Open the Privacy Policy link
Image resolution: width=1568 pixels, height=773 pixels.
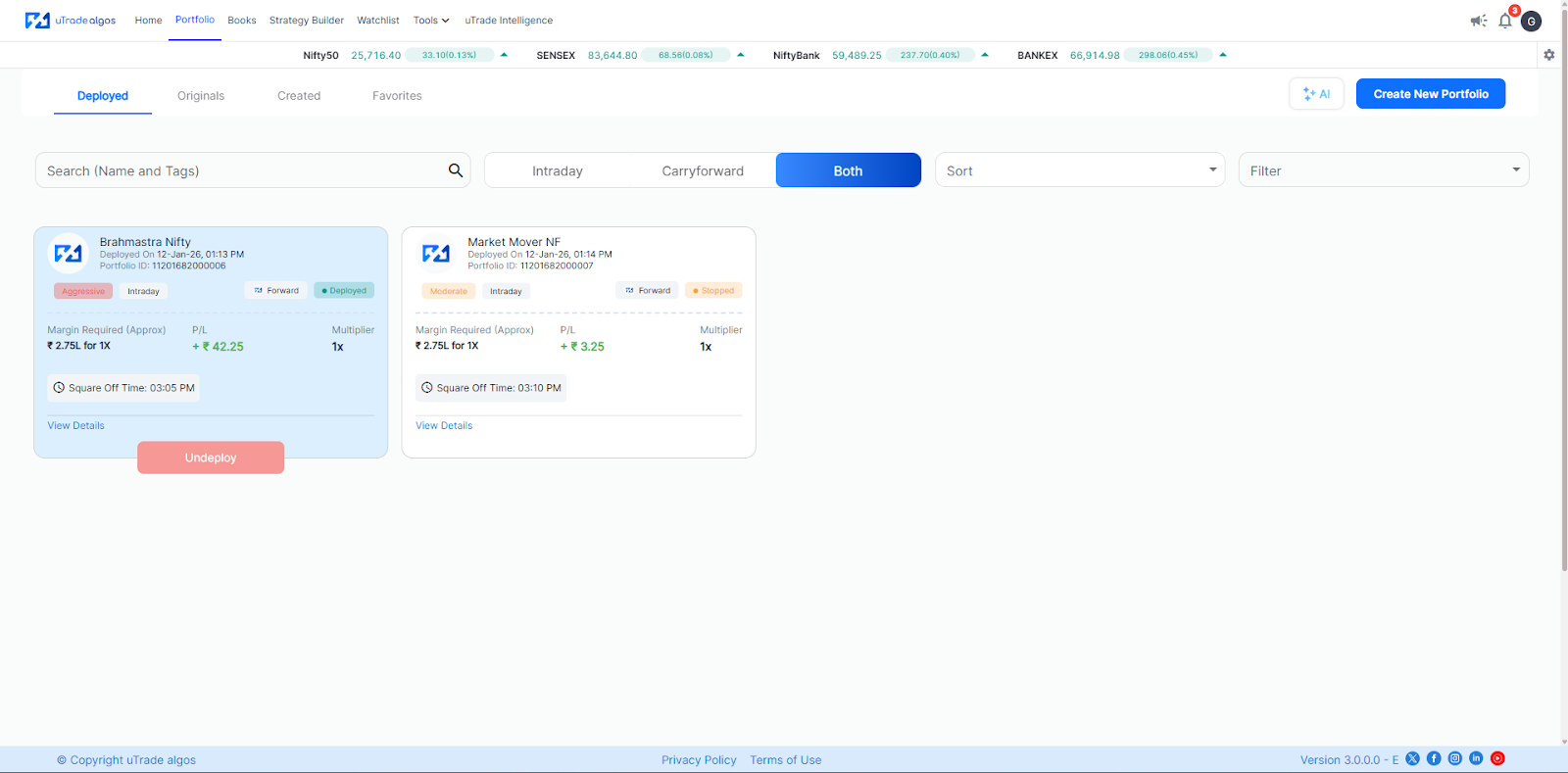pos(699,760)
